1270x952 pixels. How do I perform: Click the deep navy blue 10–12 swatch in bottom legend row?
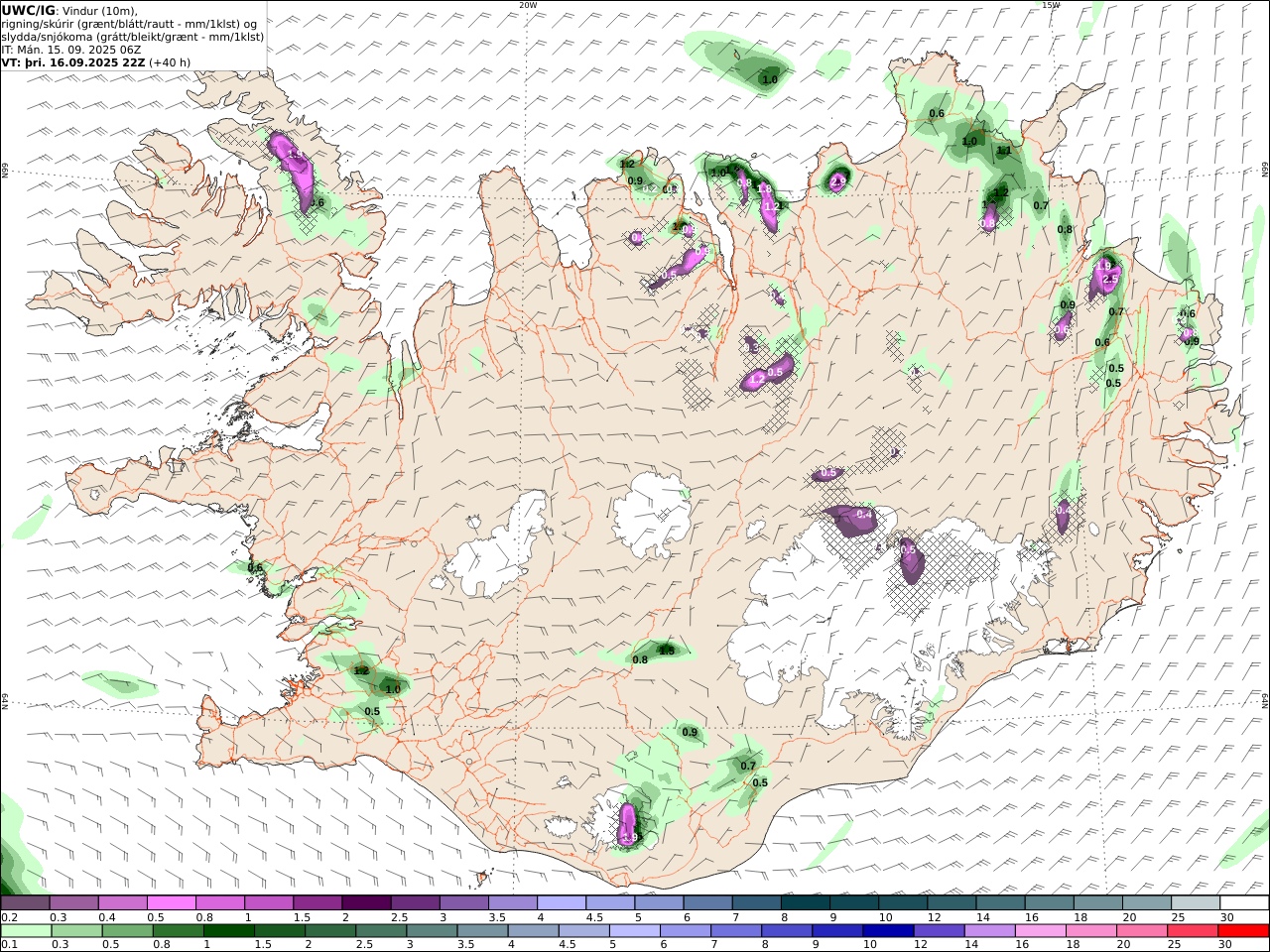coord(887,931)
